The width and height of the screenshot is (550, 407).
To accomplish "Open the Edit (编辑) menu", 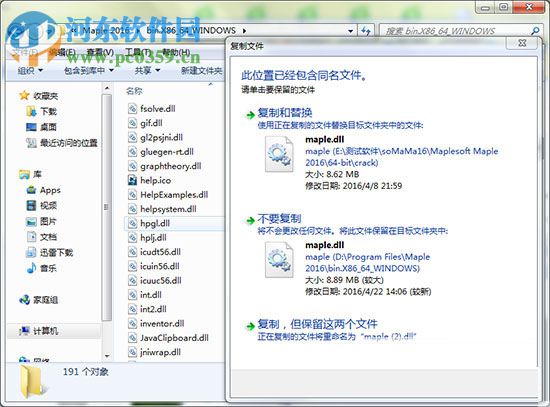I will [x=62, y=53].
